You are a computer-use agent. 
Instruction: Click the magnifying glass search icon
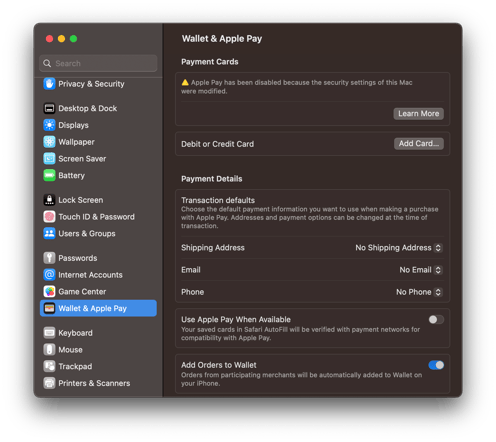[x=47, y=63]
